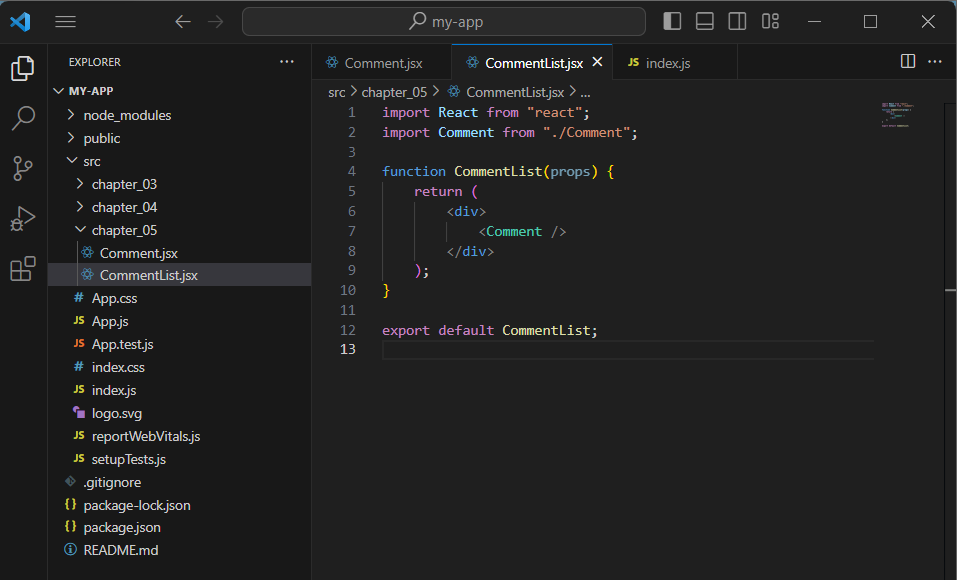Click the chapter_05 breadcrumb segment
The image size is (957, 580).
coord(394,92)
